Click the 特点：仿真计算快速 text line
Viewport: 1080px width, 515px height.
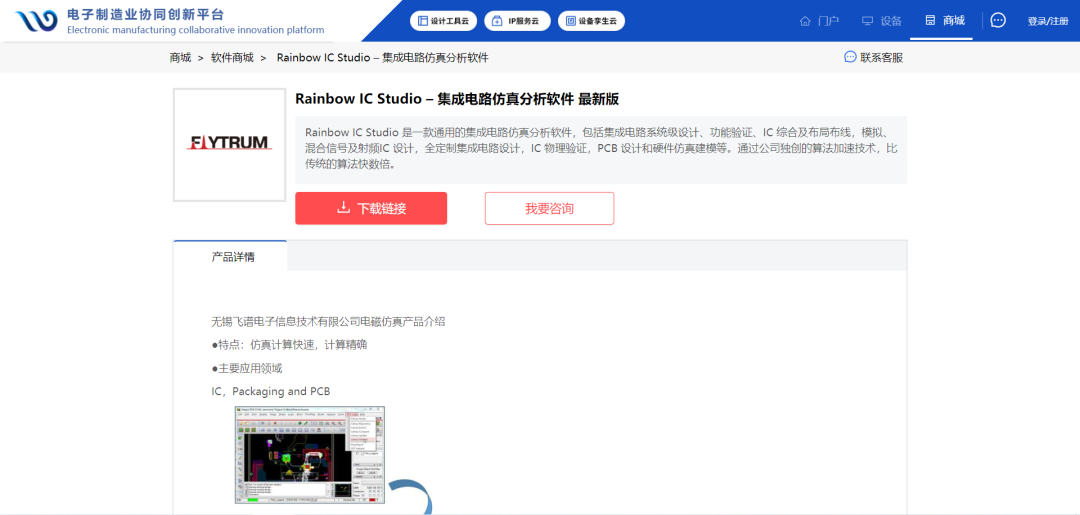click(289, 345)
